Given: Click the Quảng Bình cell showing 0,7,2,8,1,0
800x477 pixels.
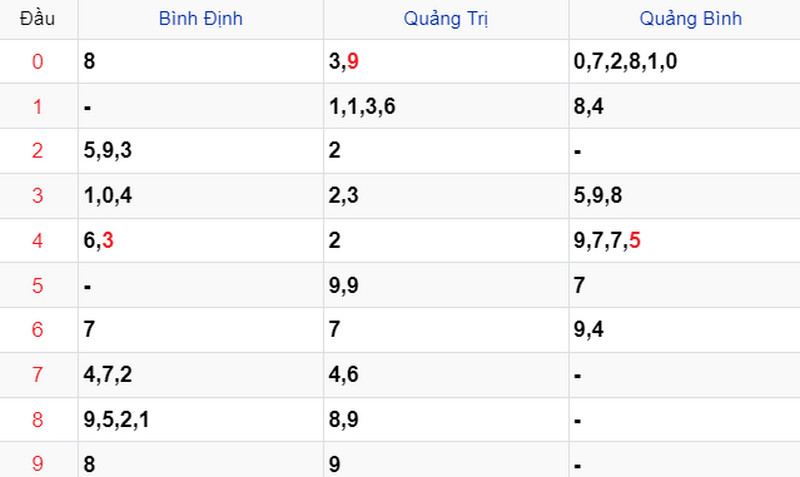Looking at the screenshot, I should point(685,62).
